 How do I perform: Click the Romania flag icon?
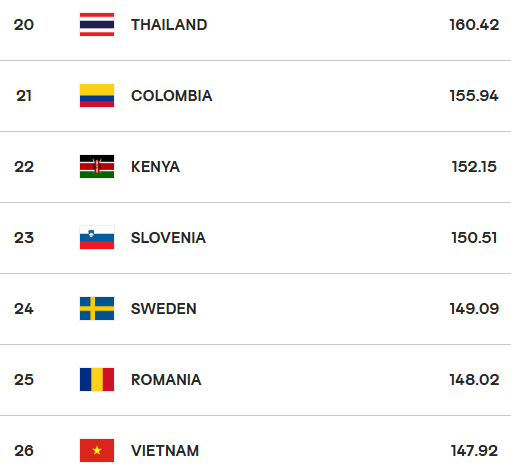(97, 380)
